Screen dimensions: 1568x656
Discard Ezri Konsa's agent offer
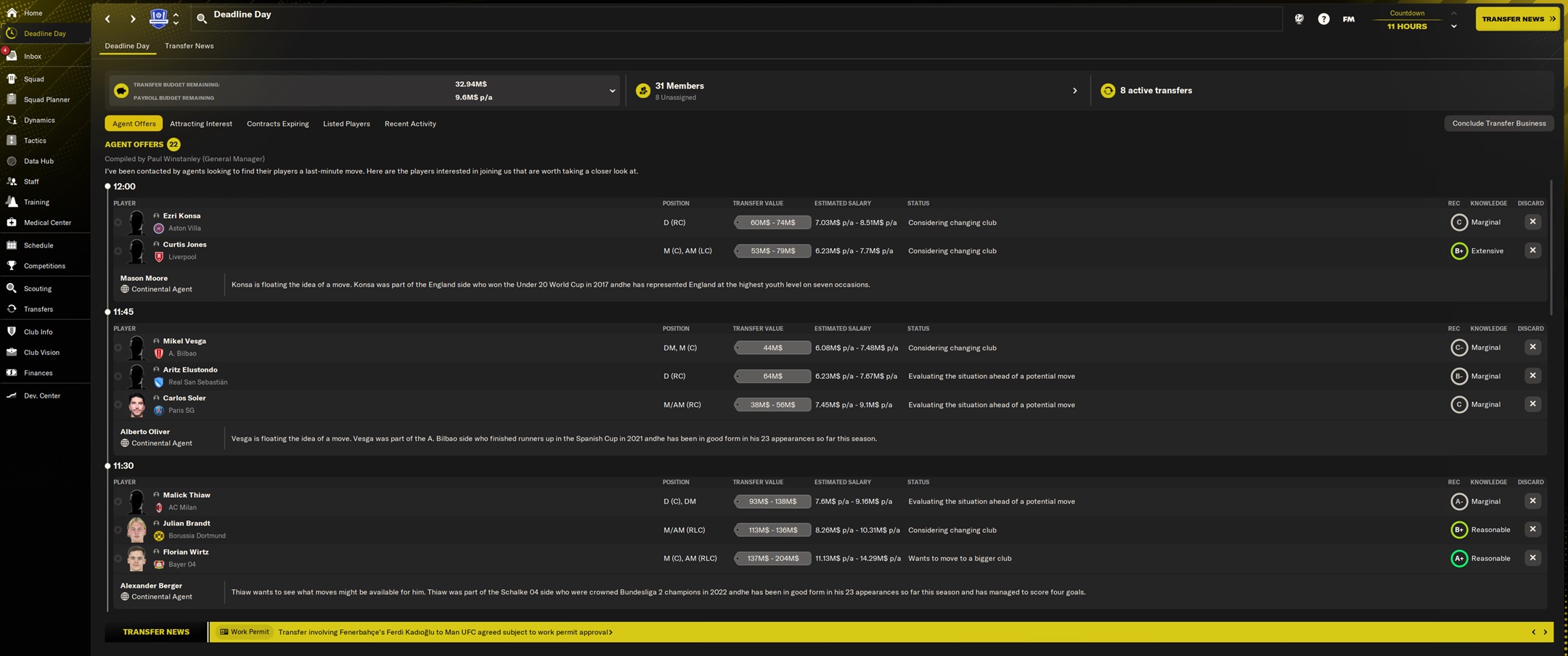pos(1532,222)
